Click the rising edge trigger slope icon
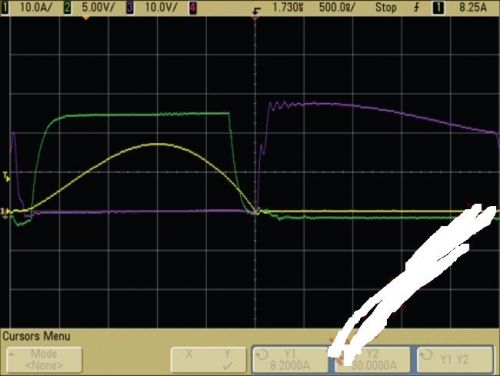This screenshot has width=500, height=376. click(x=417, y=7)
